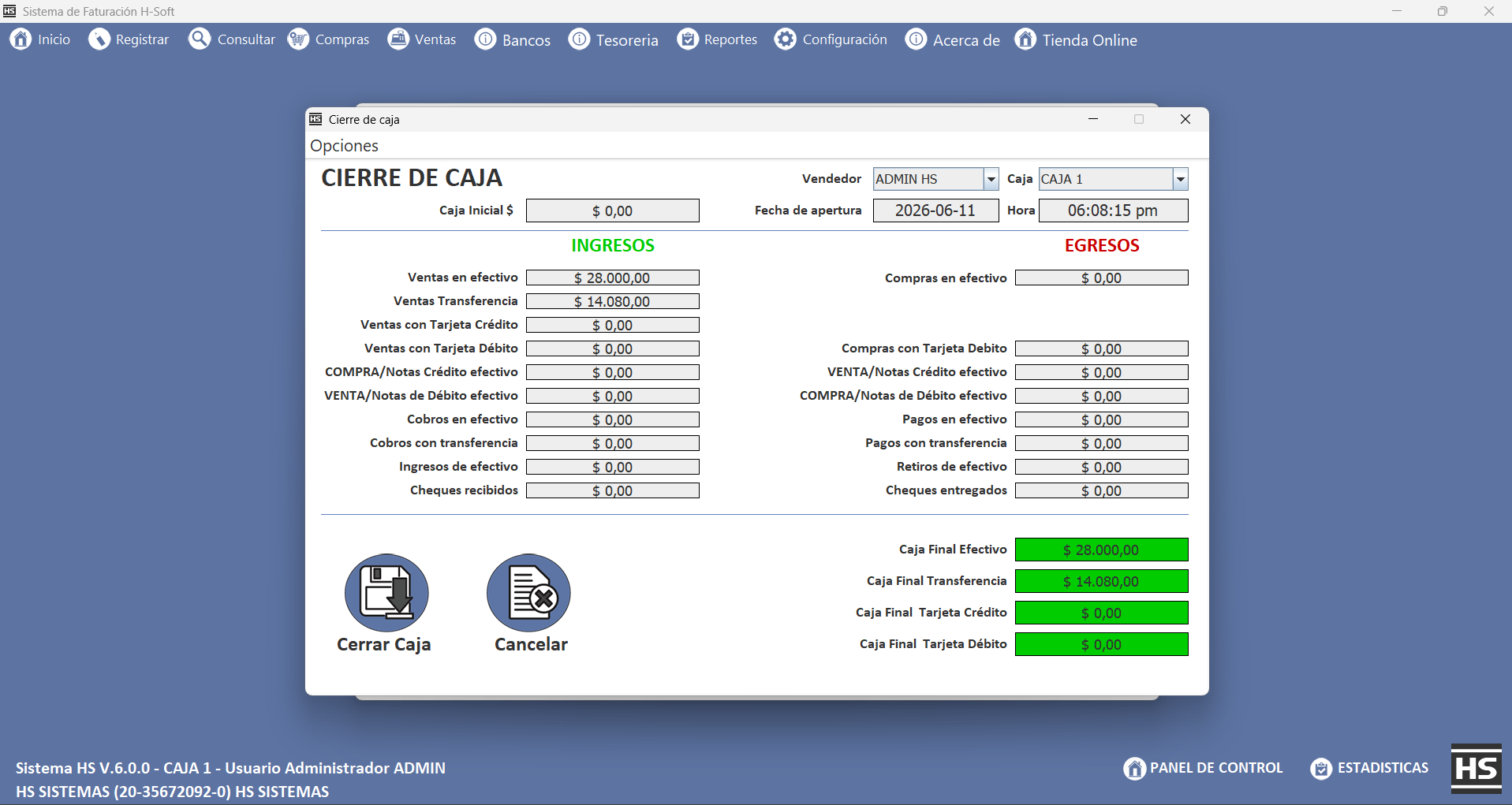Expand the Caja dropdown arrow

(1180, 179)
